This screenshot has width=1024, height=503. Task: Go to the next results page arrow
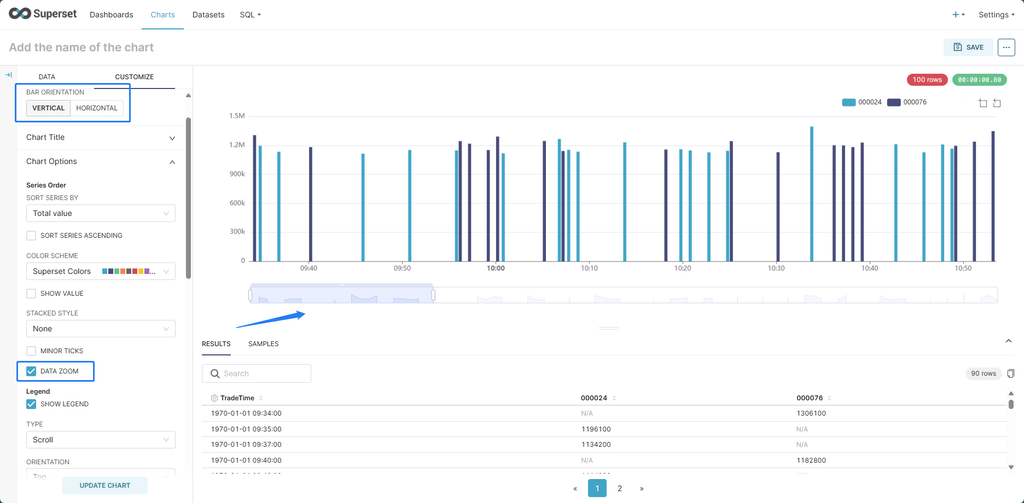coord(641,488)
